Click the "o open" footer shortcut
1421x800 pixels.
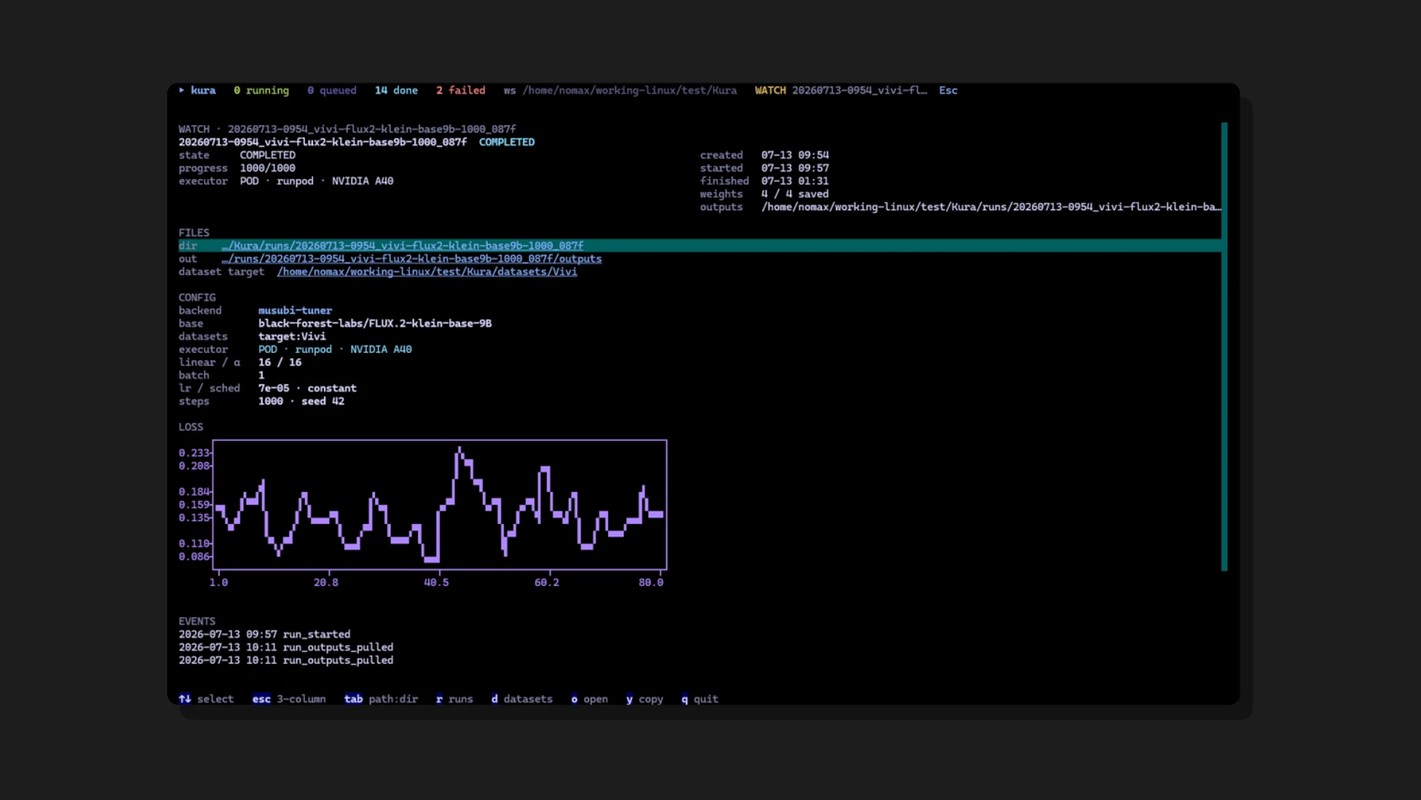tap(590, 699)
